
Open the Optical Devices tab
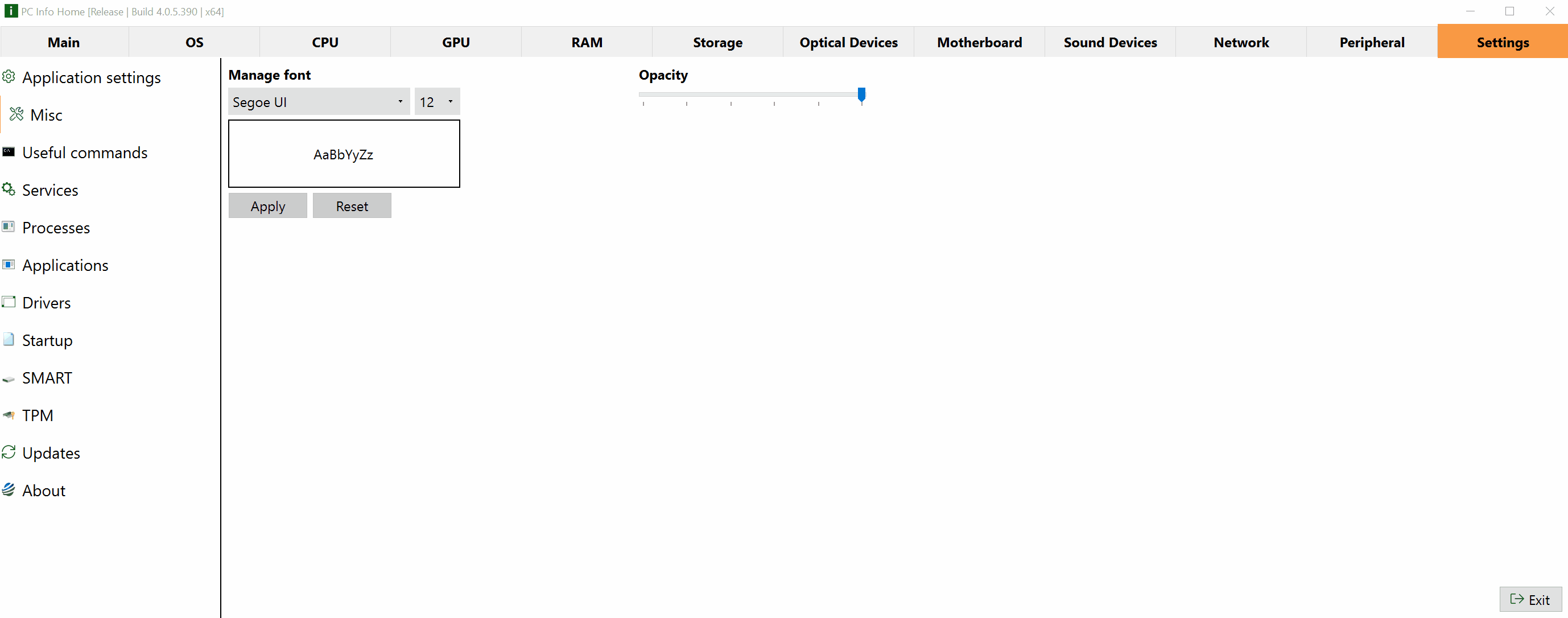coord(848,42)
